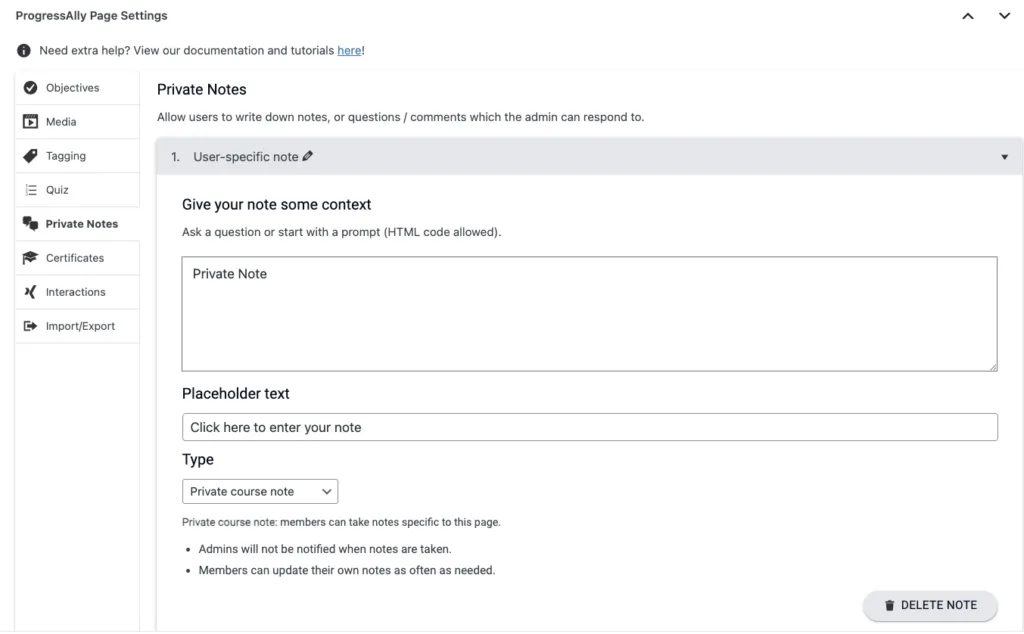Move ProgressAlly panel down with arrow
The height and width of the screenshot is (634, 1024).
1004,16
